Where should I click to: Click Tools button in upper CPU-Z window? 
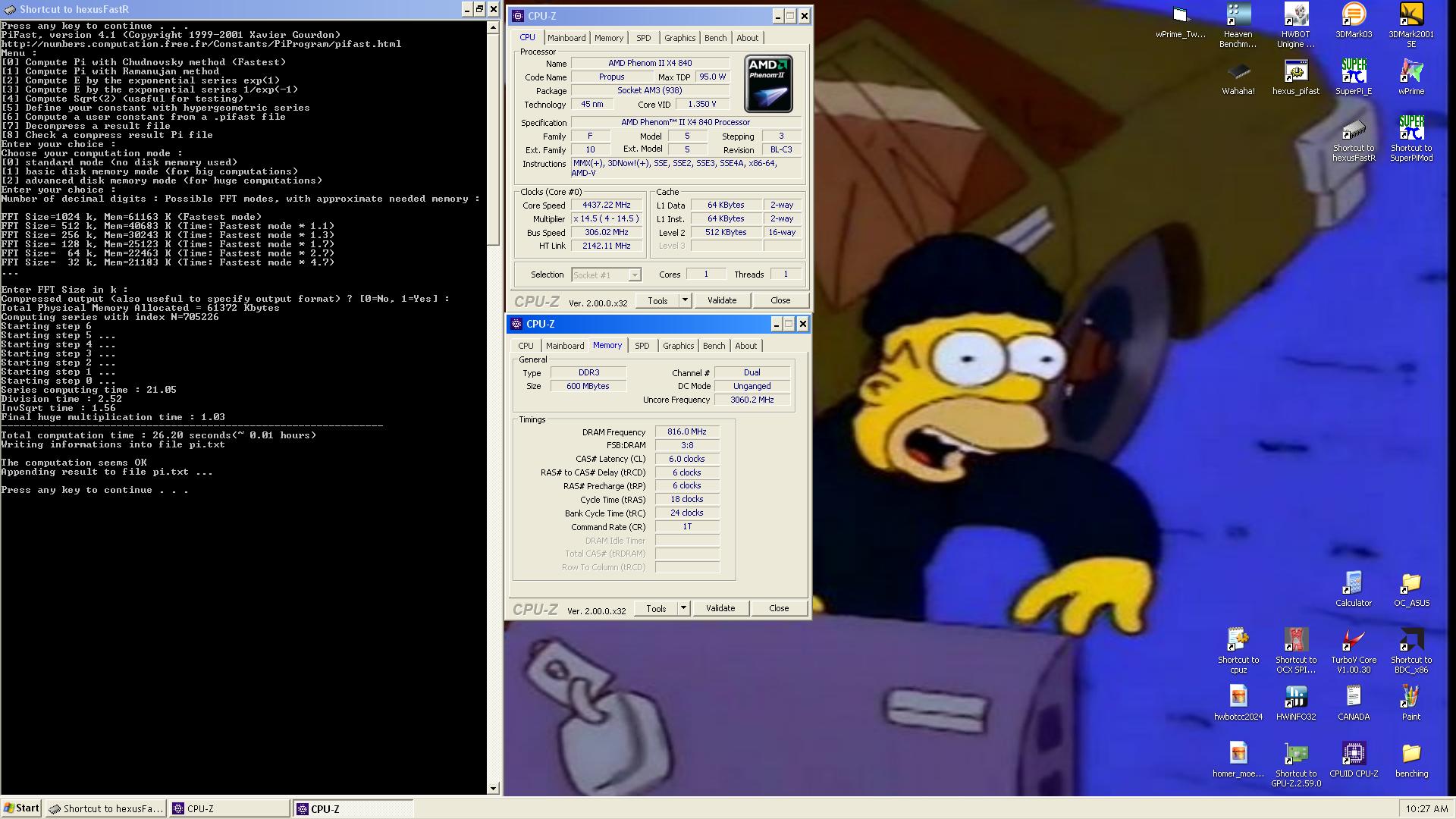pos(657,300)
